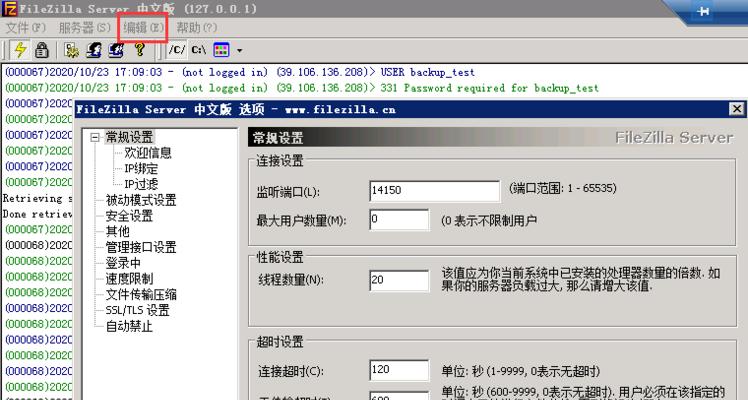Open 被动模式设置 settings page
This screenshot has height=400, width=748.
point(141,200)
